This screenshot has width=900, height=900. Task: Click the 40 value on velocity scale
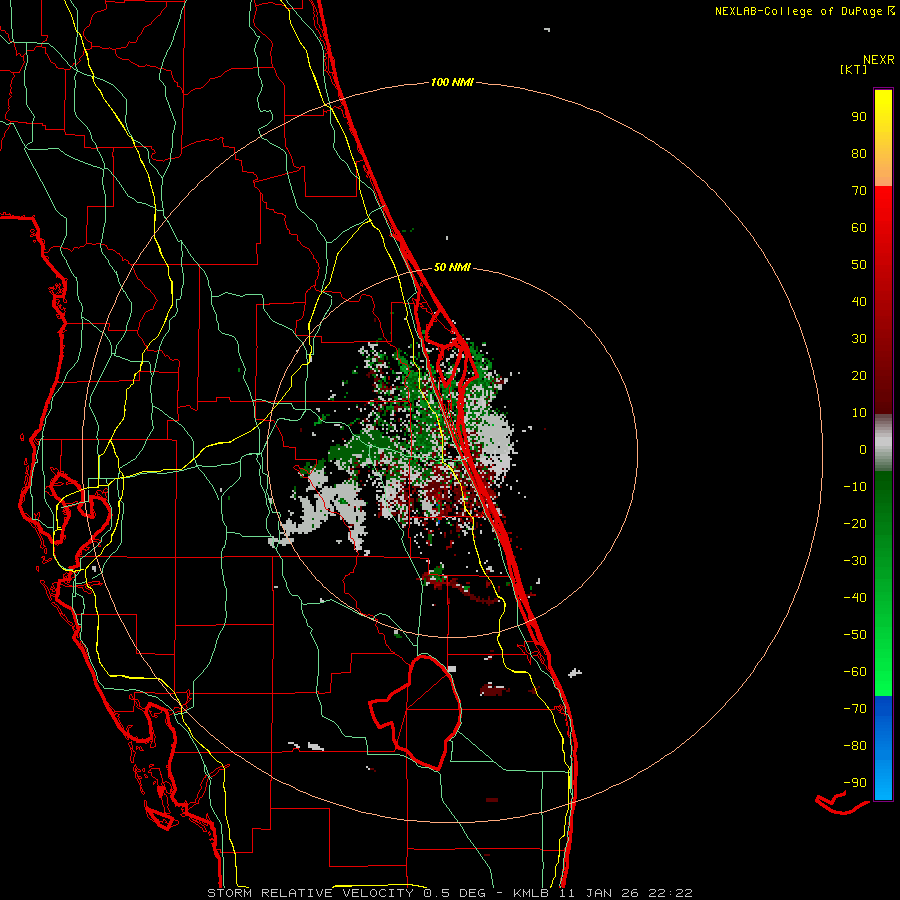click(x=859, y=302)
